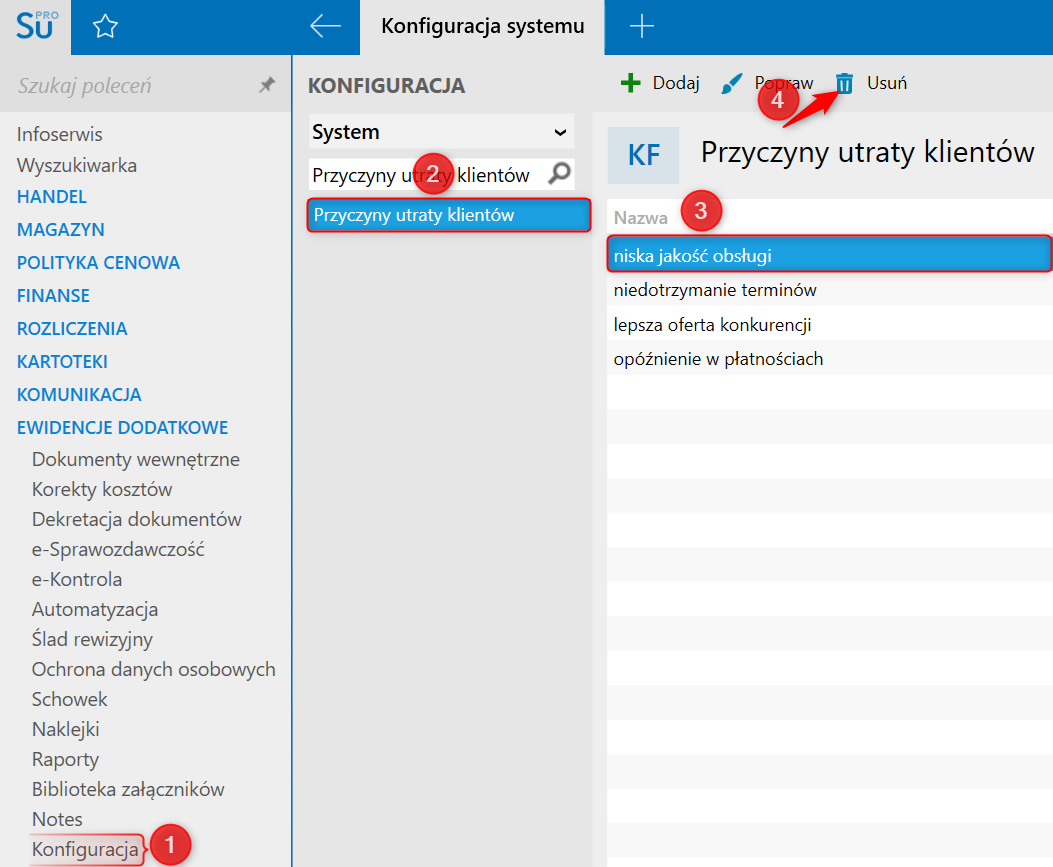
Task: Open favorites with the star icon
Action: (x=105, y=27)
